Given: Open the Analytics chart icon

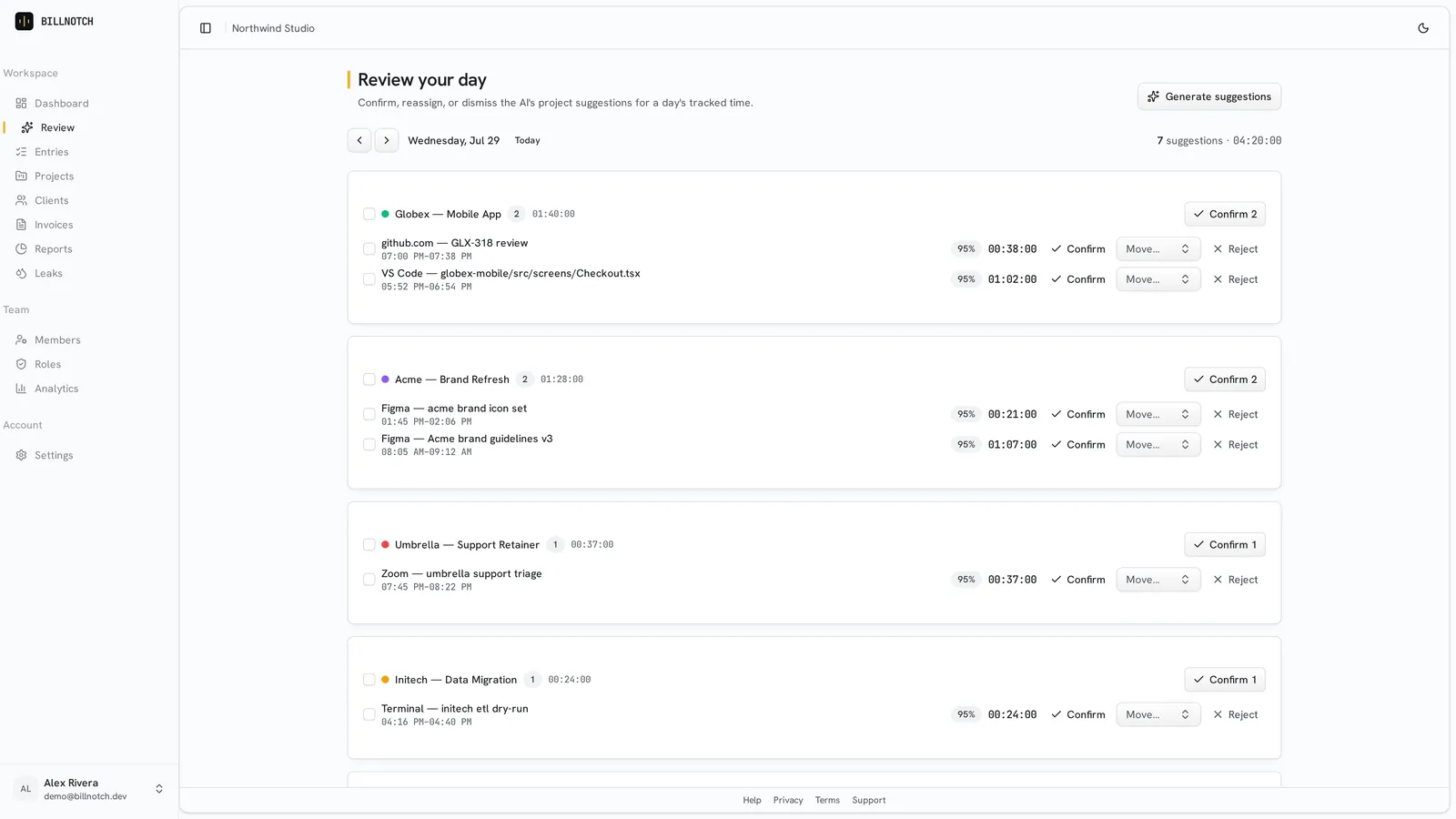Looking at the screenshot, I should [x=21, y=389].
